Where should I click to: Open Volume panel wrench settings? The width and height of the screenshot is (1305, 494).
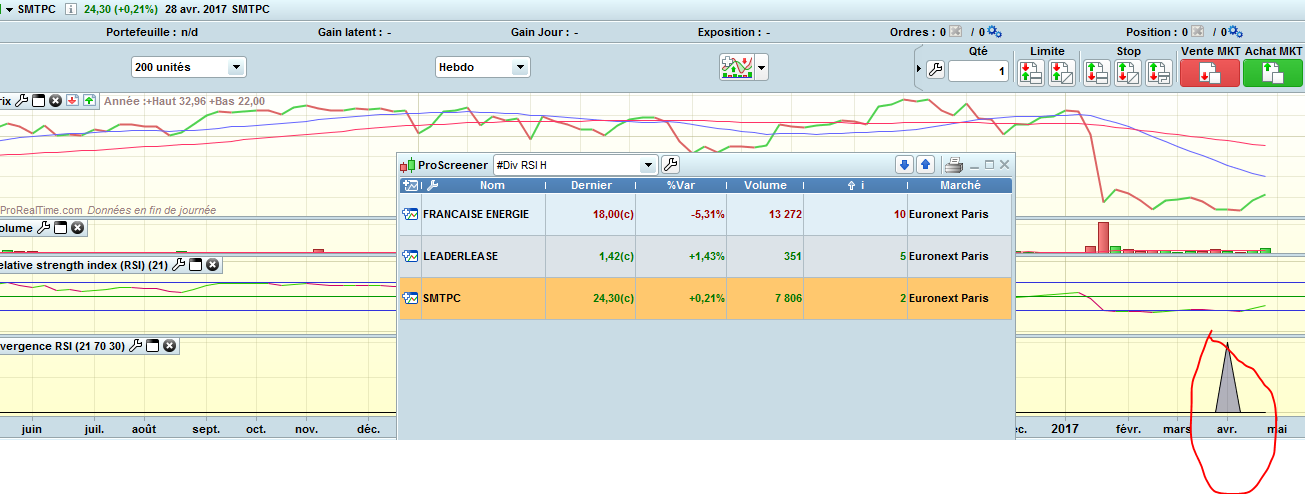click(43, 228)
